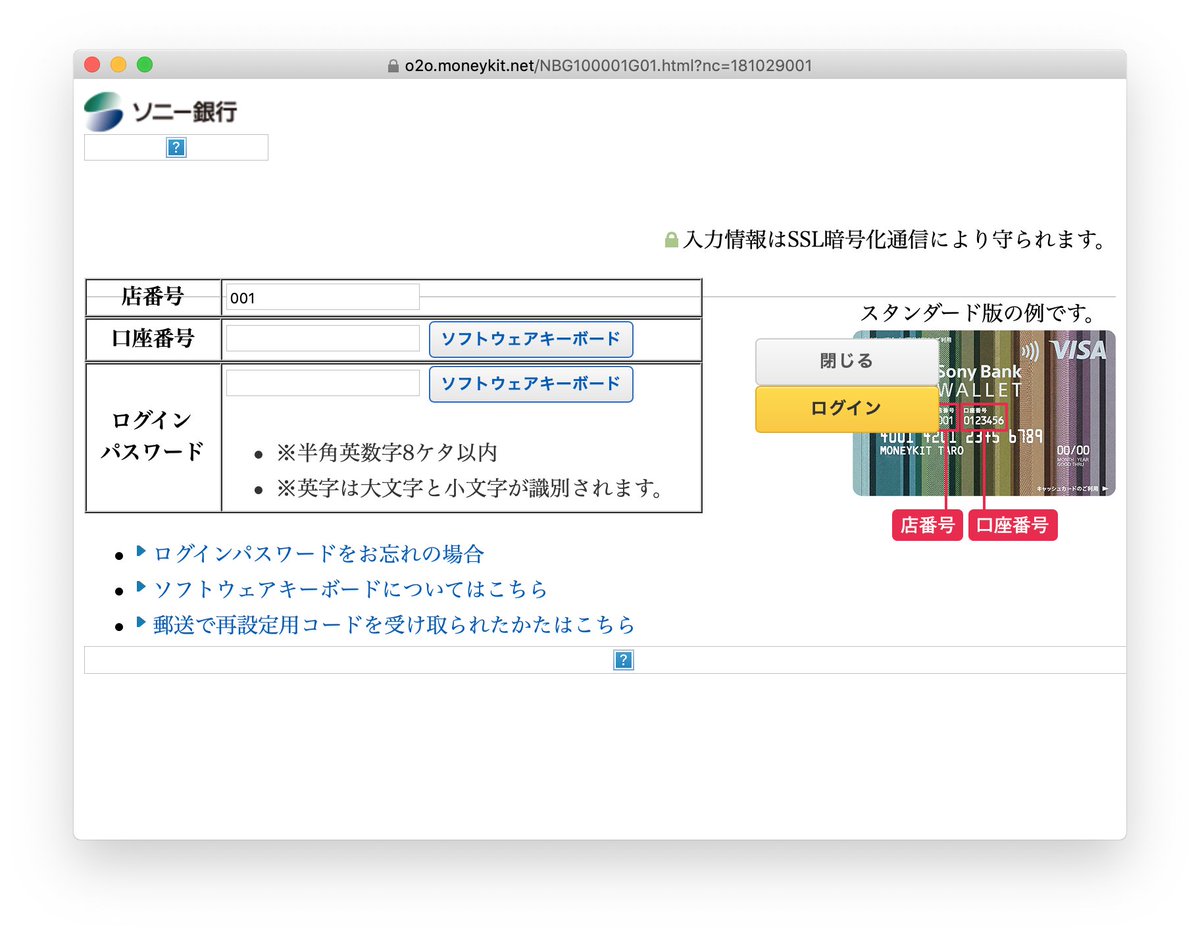
Task: Click the 口座番号 table header cell
Action: pyautogui.click(x=153, y=339)
